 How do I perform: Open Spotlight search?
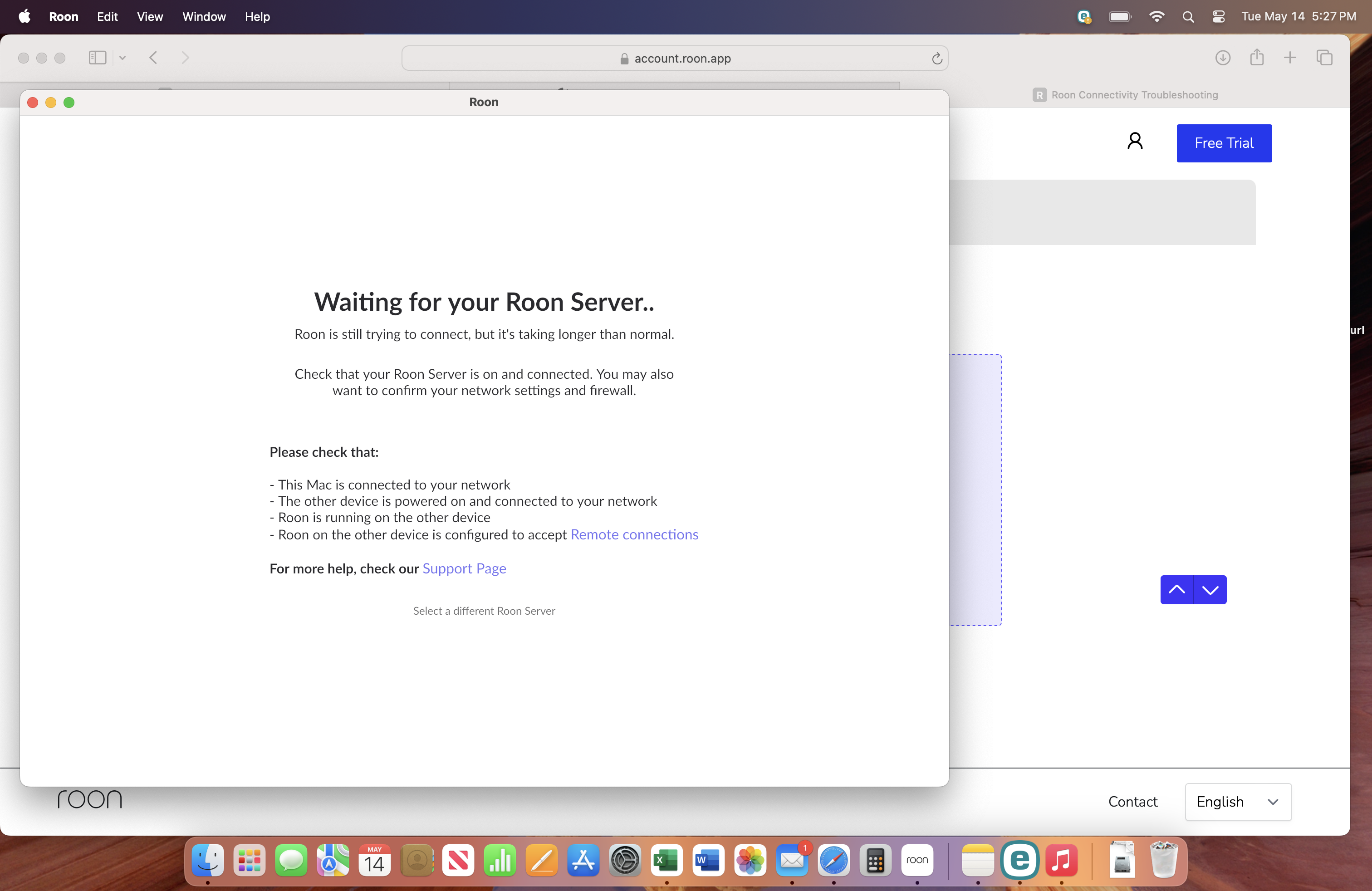1187,17
